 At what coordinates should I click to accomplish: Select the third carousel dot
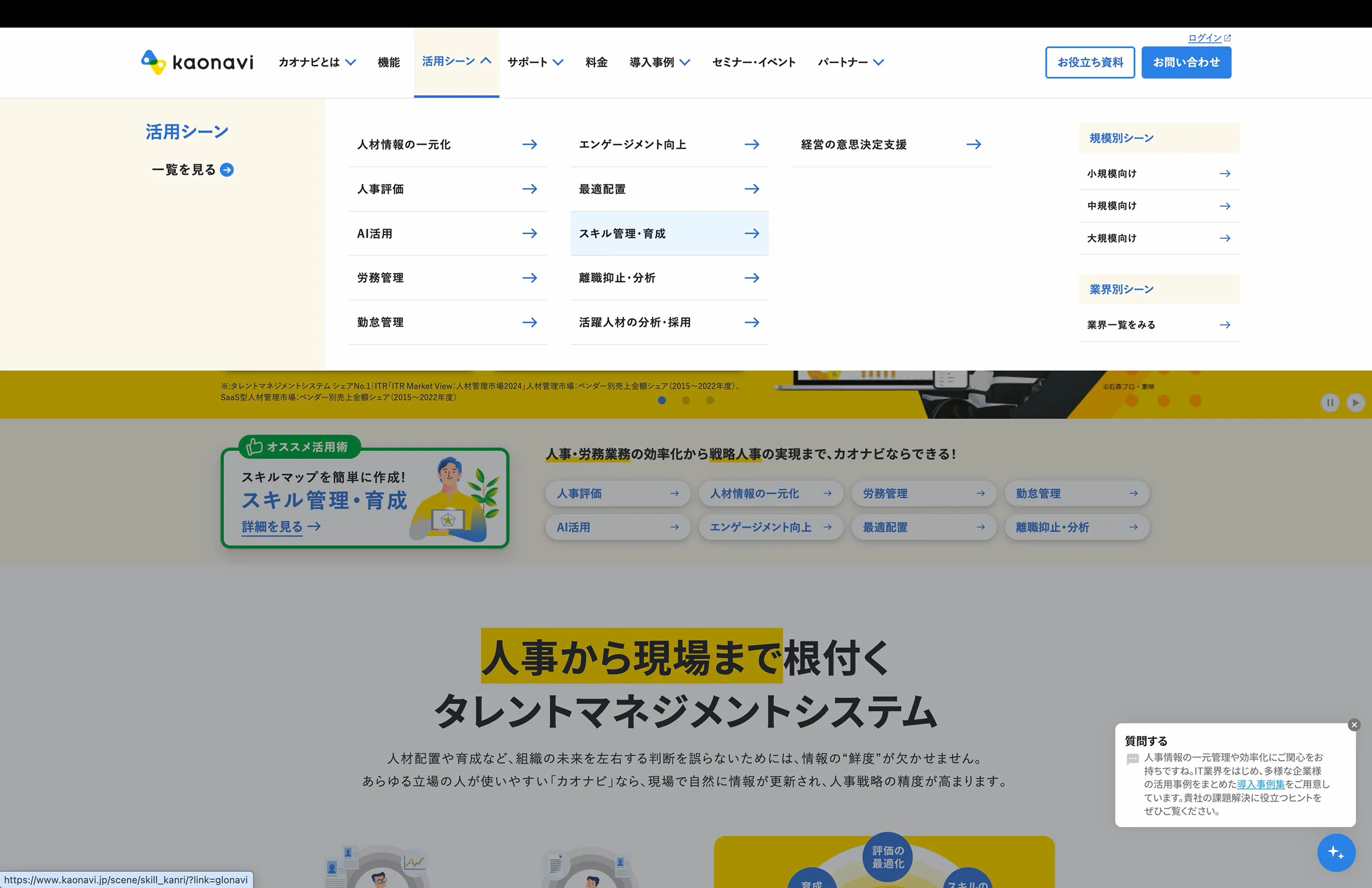(710, 400)
